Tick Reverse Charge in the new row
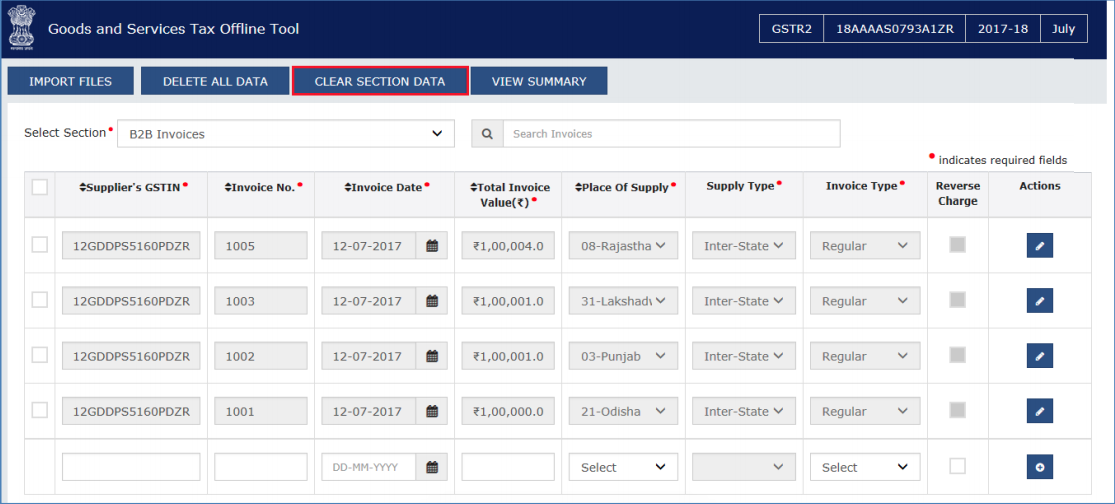1115x504 pixels. point(958,466)
